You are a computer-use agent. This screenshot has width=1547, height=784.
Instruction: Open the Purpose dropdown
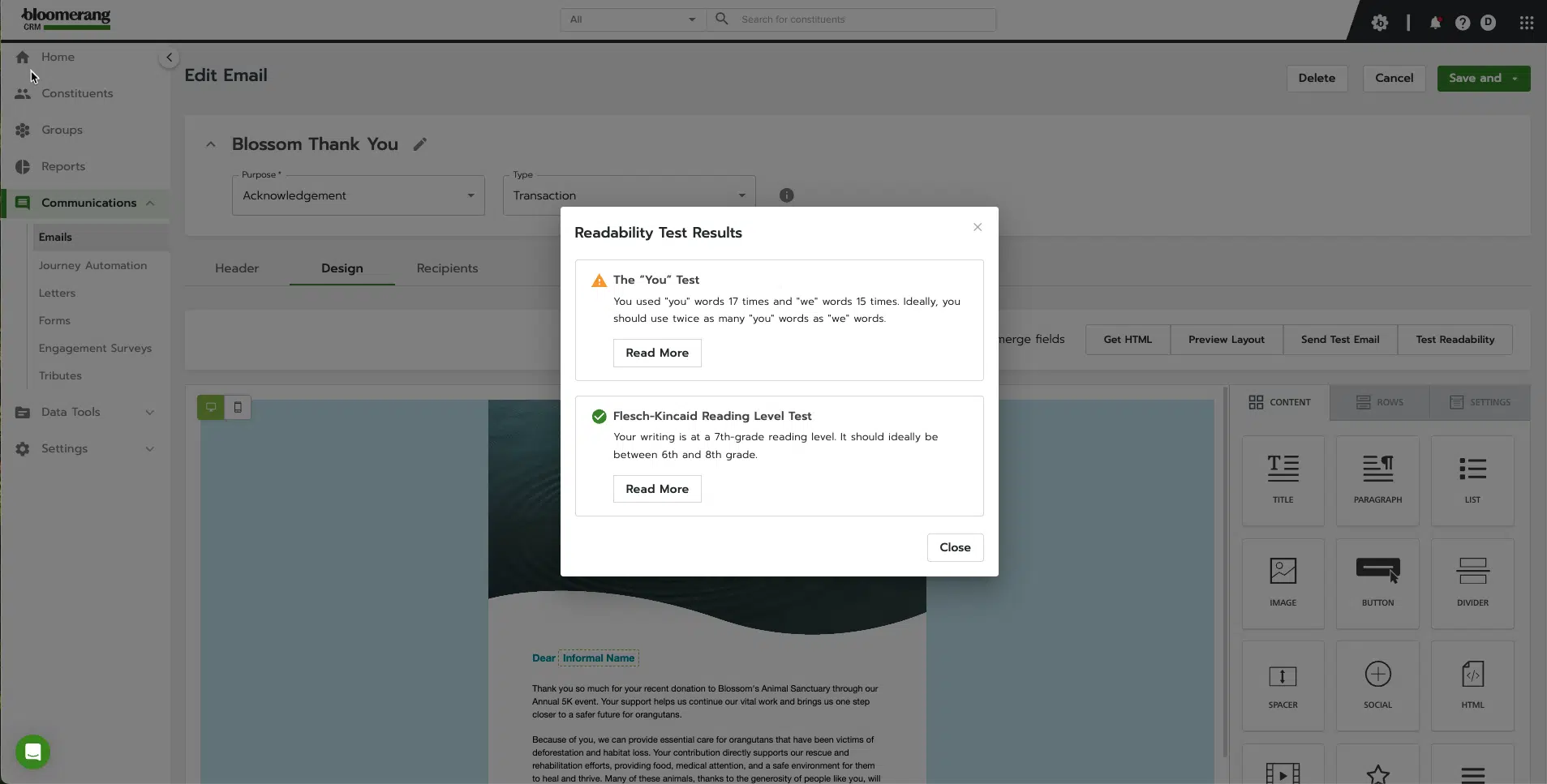[358, 195]
